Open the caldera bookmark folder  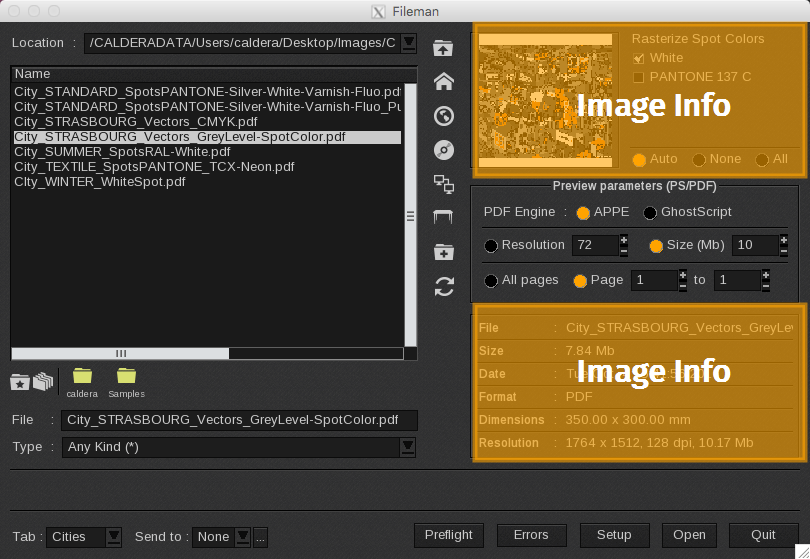[82, 377]
